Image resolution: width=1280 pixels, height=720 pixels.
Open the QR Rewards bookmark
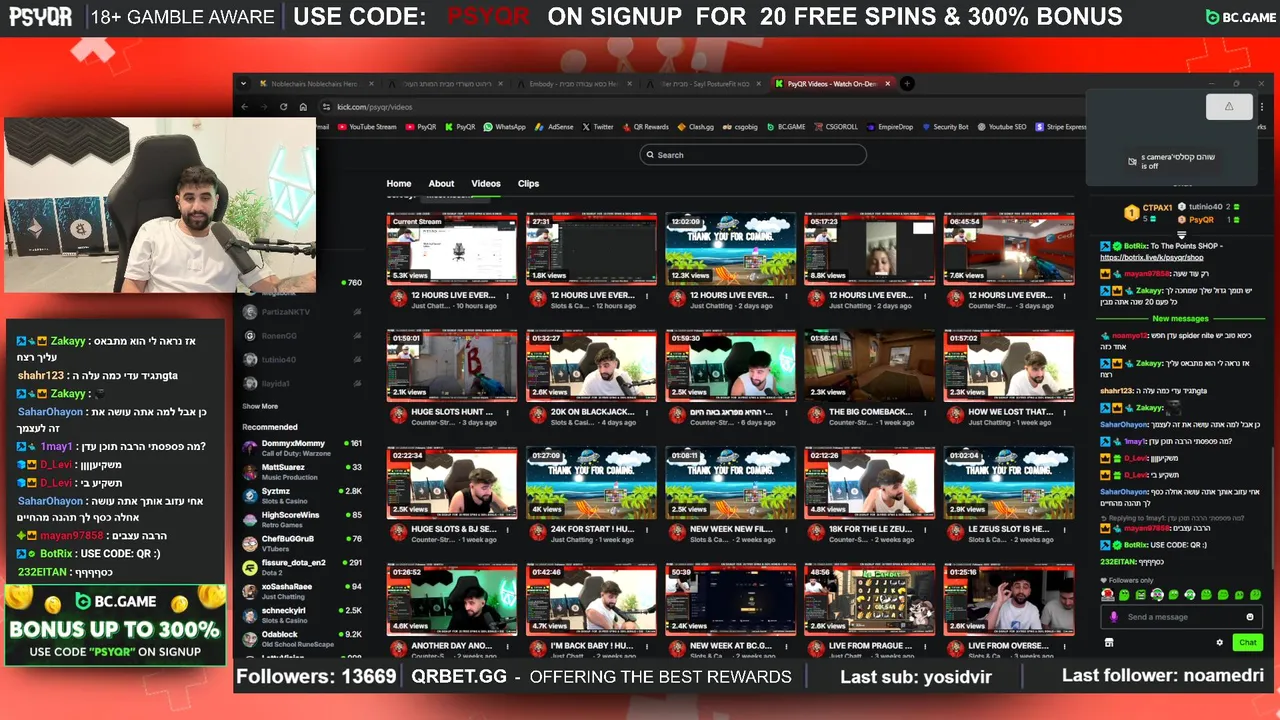(645, 127)
